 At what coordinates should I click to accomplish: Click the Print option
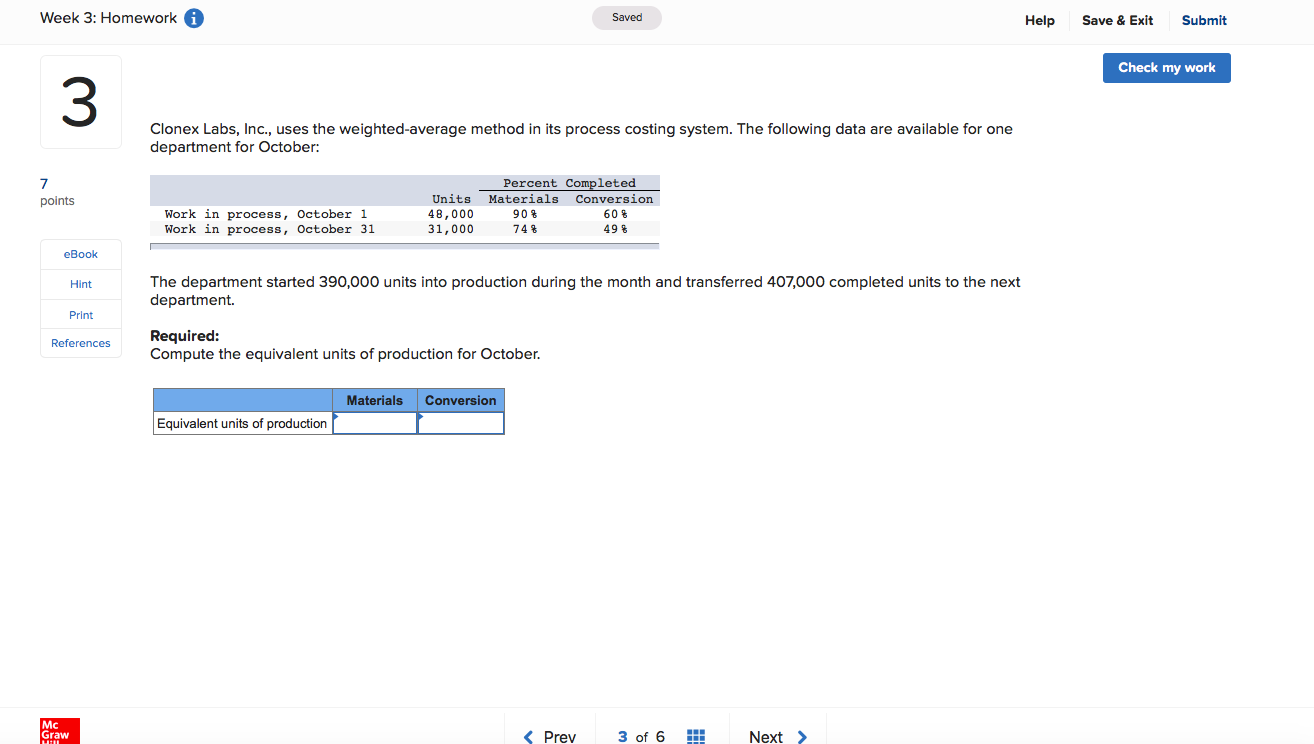click(80, 314)
